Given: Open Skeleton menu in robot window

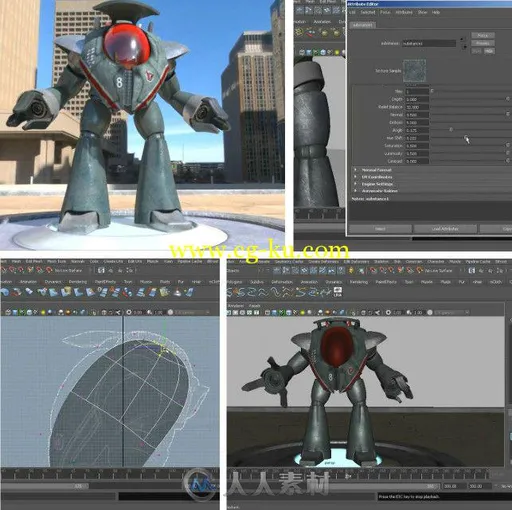Looking at the screenshot, I should [x=381, y=262].
